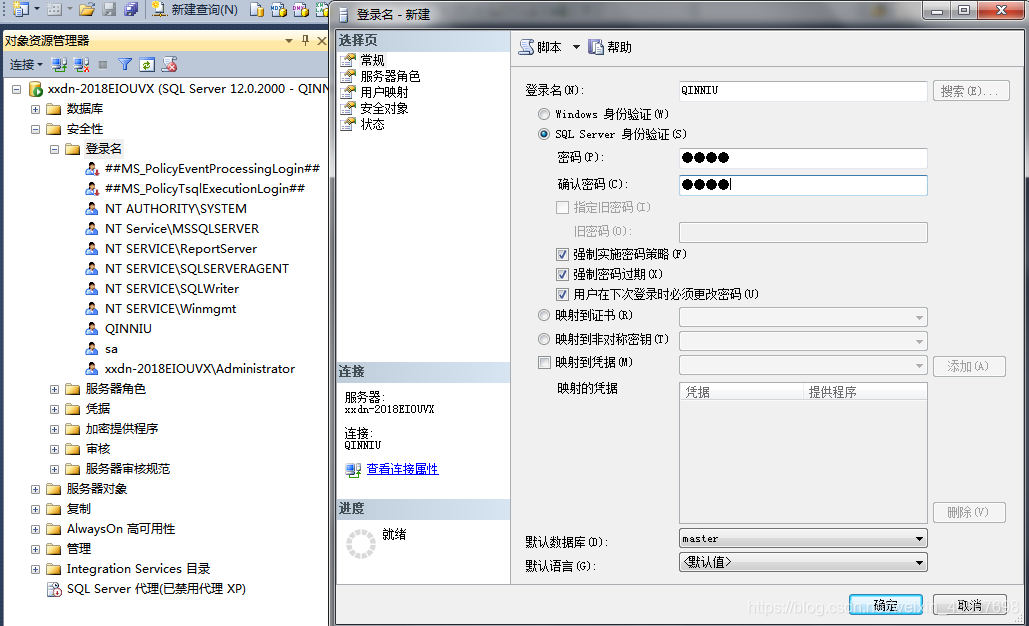The image size is (1029, 626).
Task: Save all with the multiple disks icon
Action: [131, 9]
